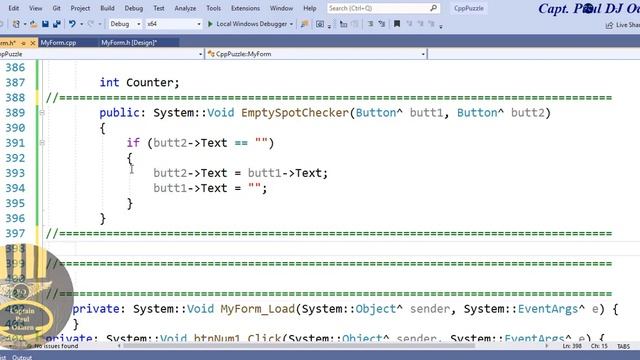Click the MyForm_Load function name
640x360 pixels.
(x=258, y=309)
